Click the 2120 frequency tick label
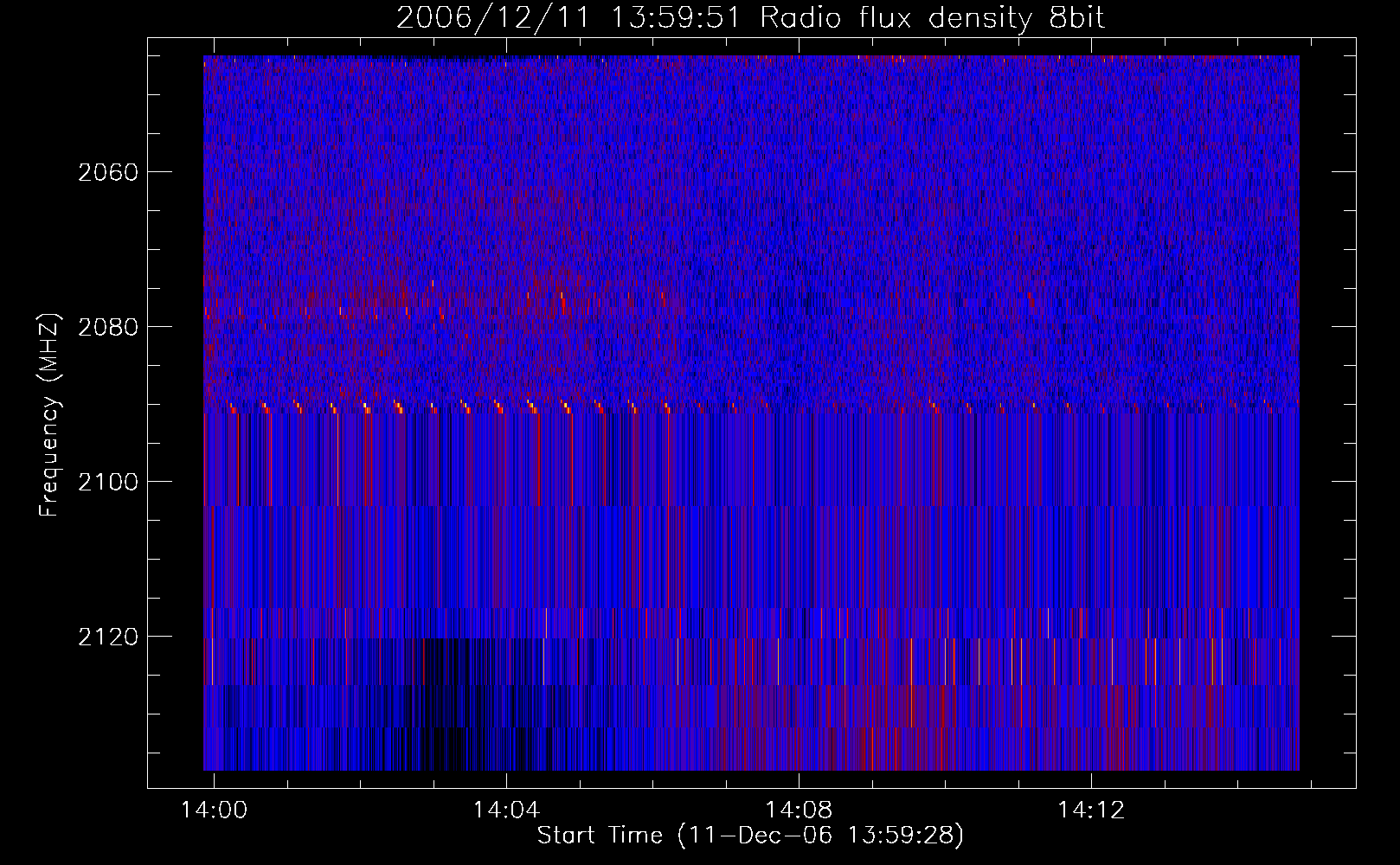Viewport: 1400px width, 865px height. (108, 637)
